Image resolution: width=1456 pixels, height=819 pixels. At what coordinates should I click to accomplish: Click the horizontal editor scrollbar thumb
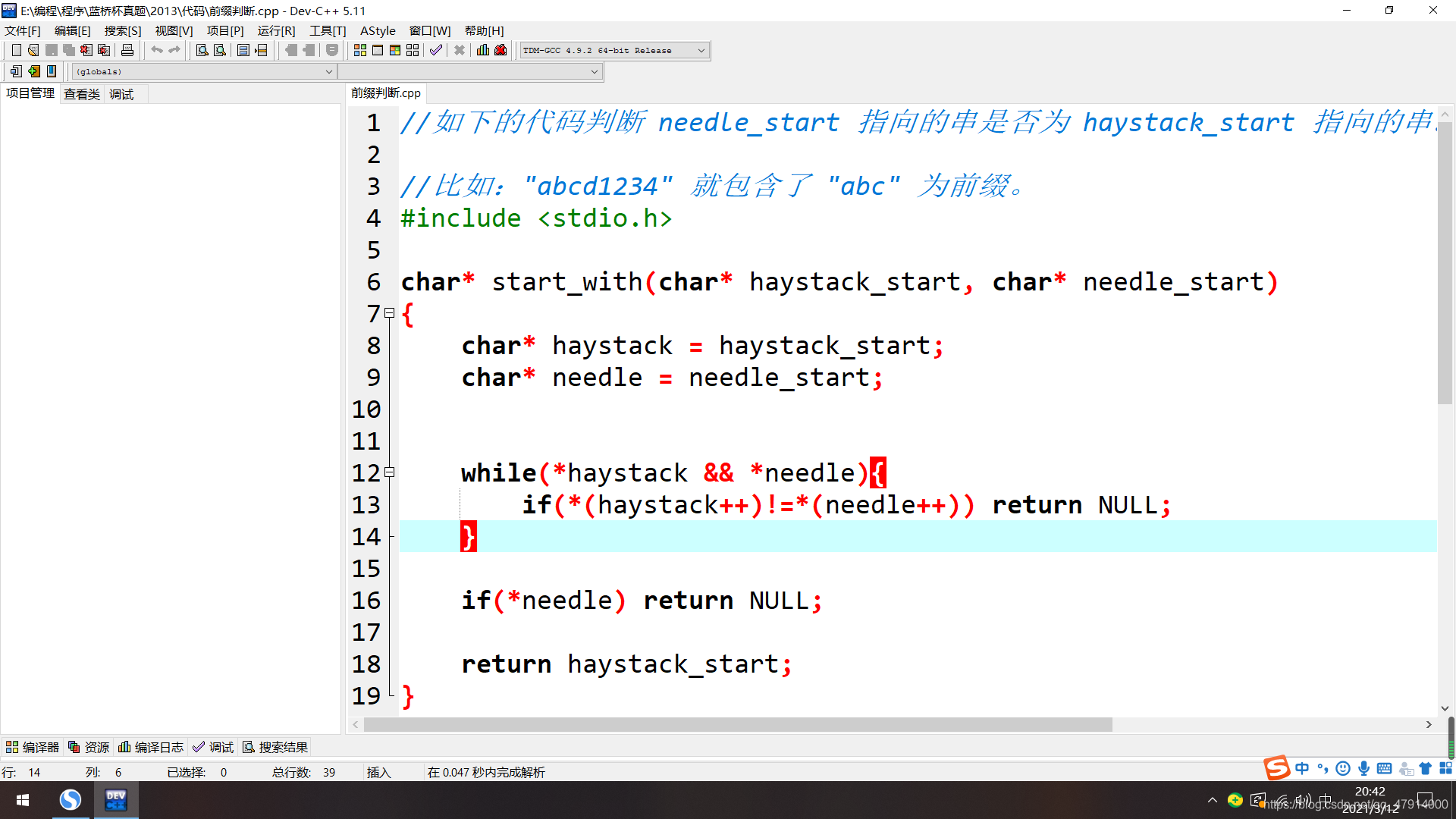tap(737, 725)
